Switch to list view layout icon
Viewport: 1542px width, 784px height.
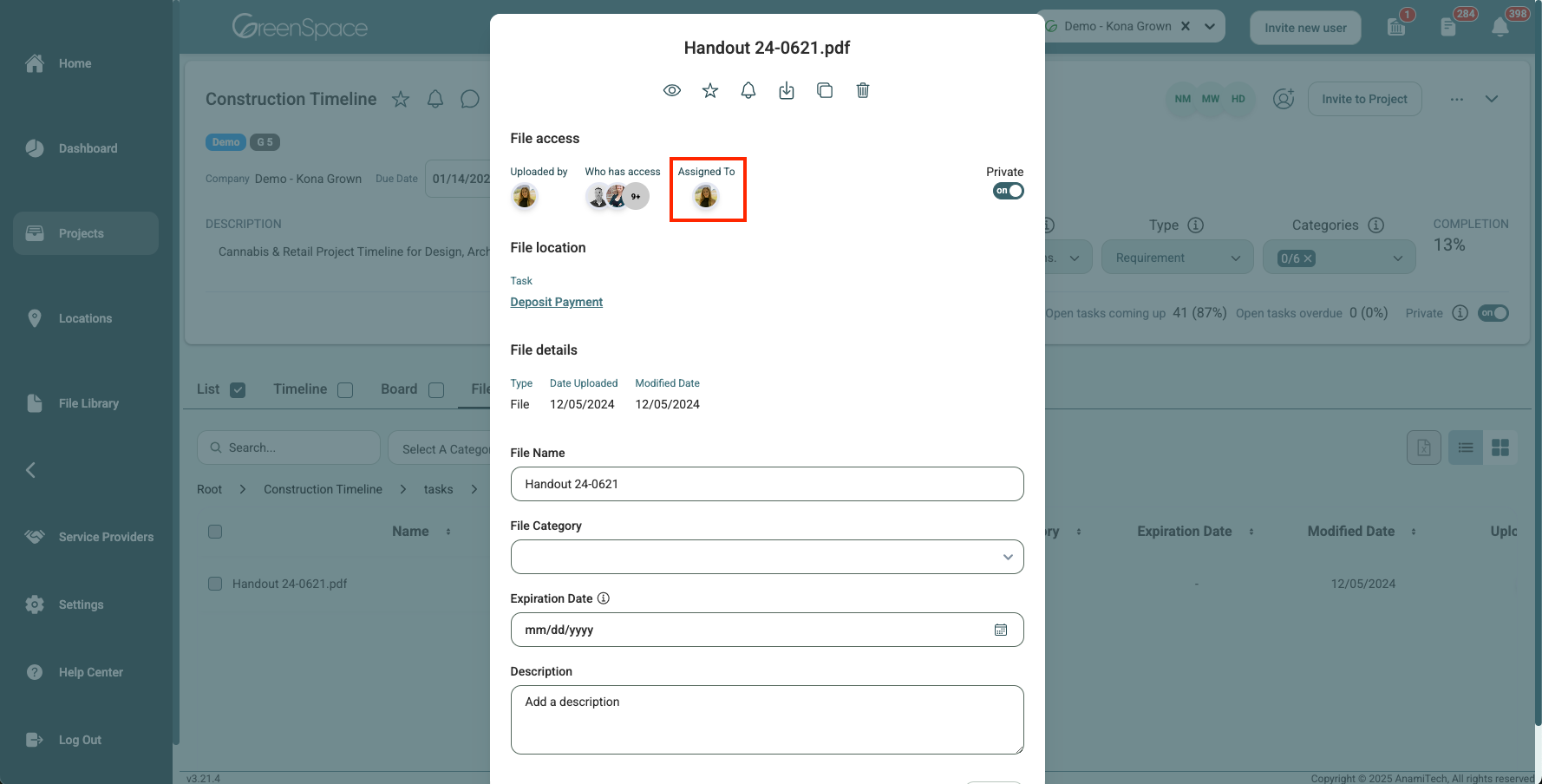coord(1466,448)
